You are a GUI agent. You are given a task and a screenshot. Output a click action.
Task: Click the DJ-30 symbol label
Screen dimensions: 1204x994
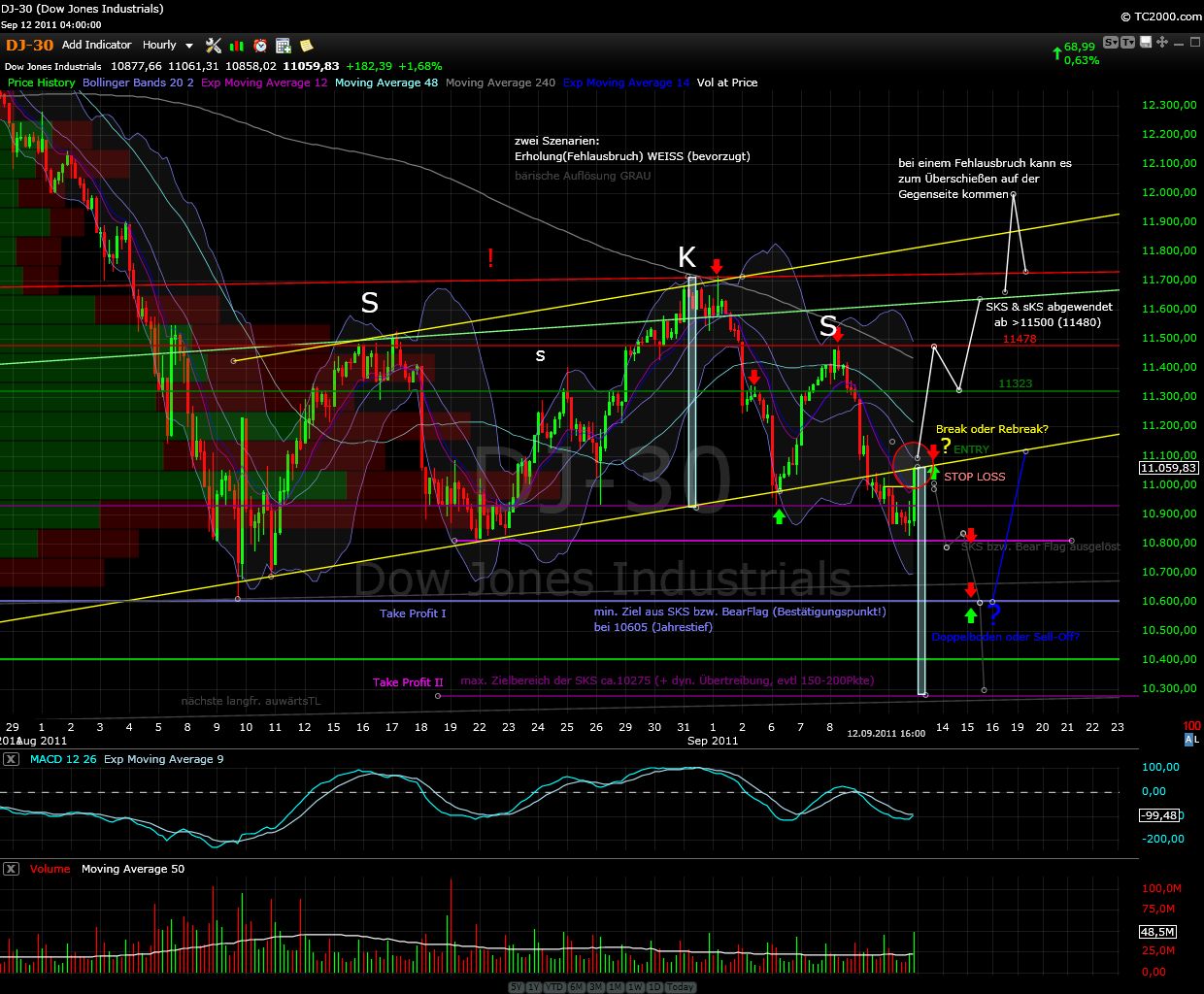[x=29, y=45]
